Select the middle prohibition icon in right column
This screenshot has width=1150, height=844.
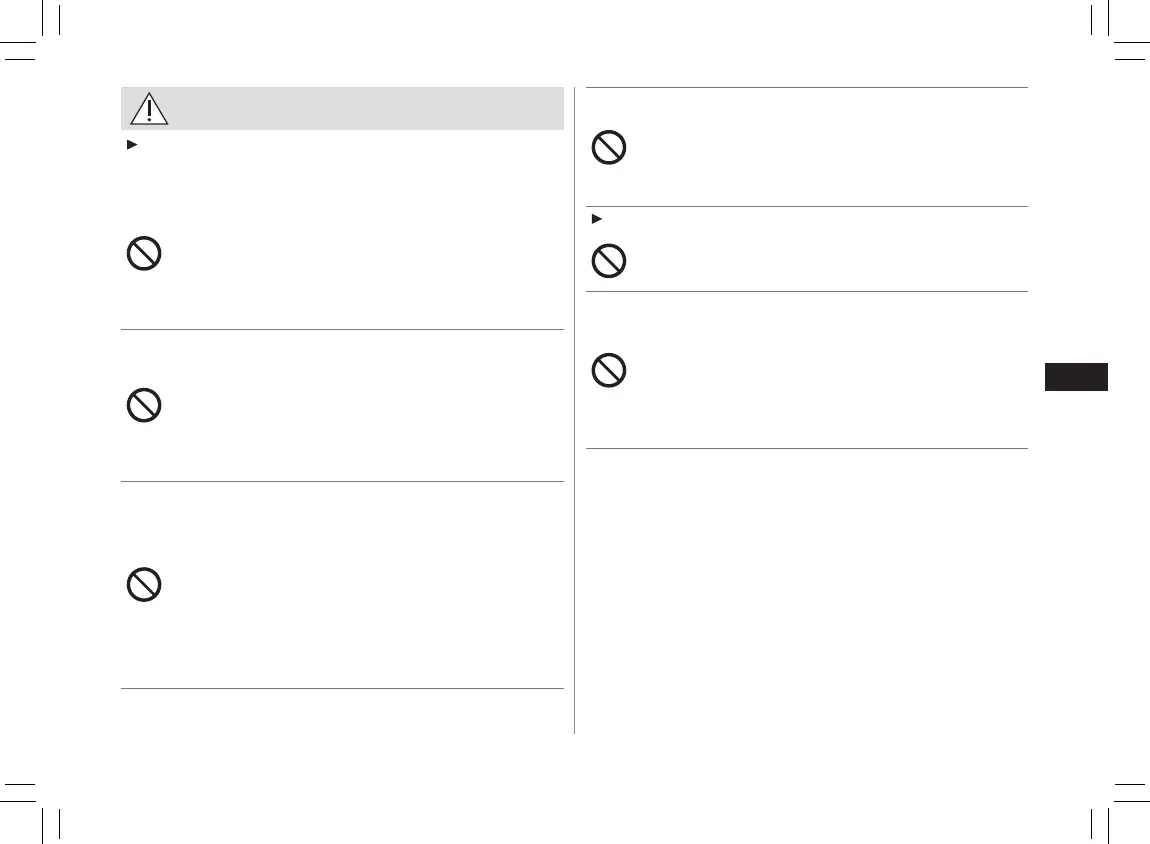(608, 262)
